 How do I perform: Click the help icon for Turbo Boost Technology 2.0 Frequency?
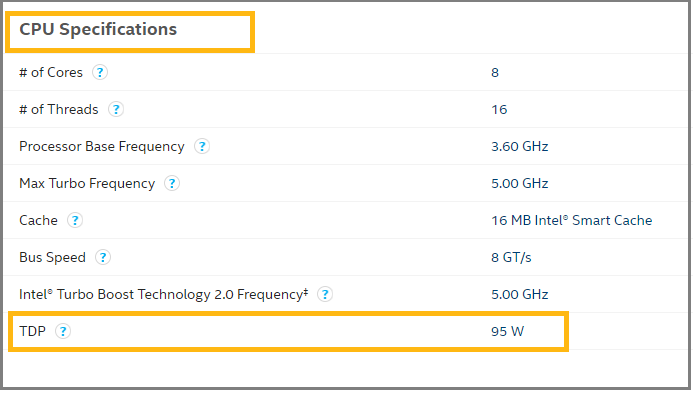325,295
